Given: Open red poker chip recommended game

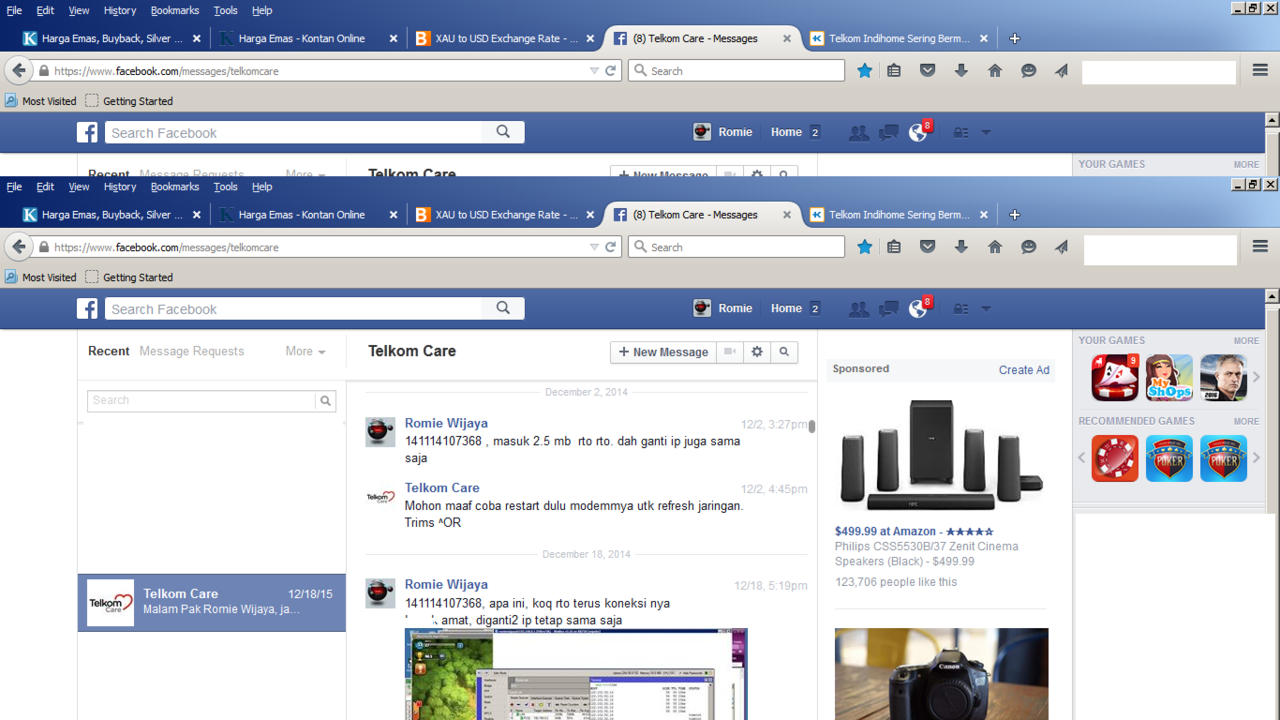Looking at the screenshot, I should pos(1115,459).
